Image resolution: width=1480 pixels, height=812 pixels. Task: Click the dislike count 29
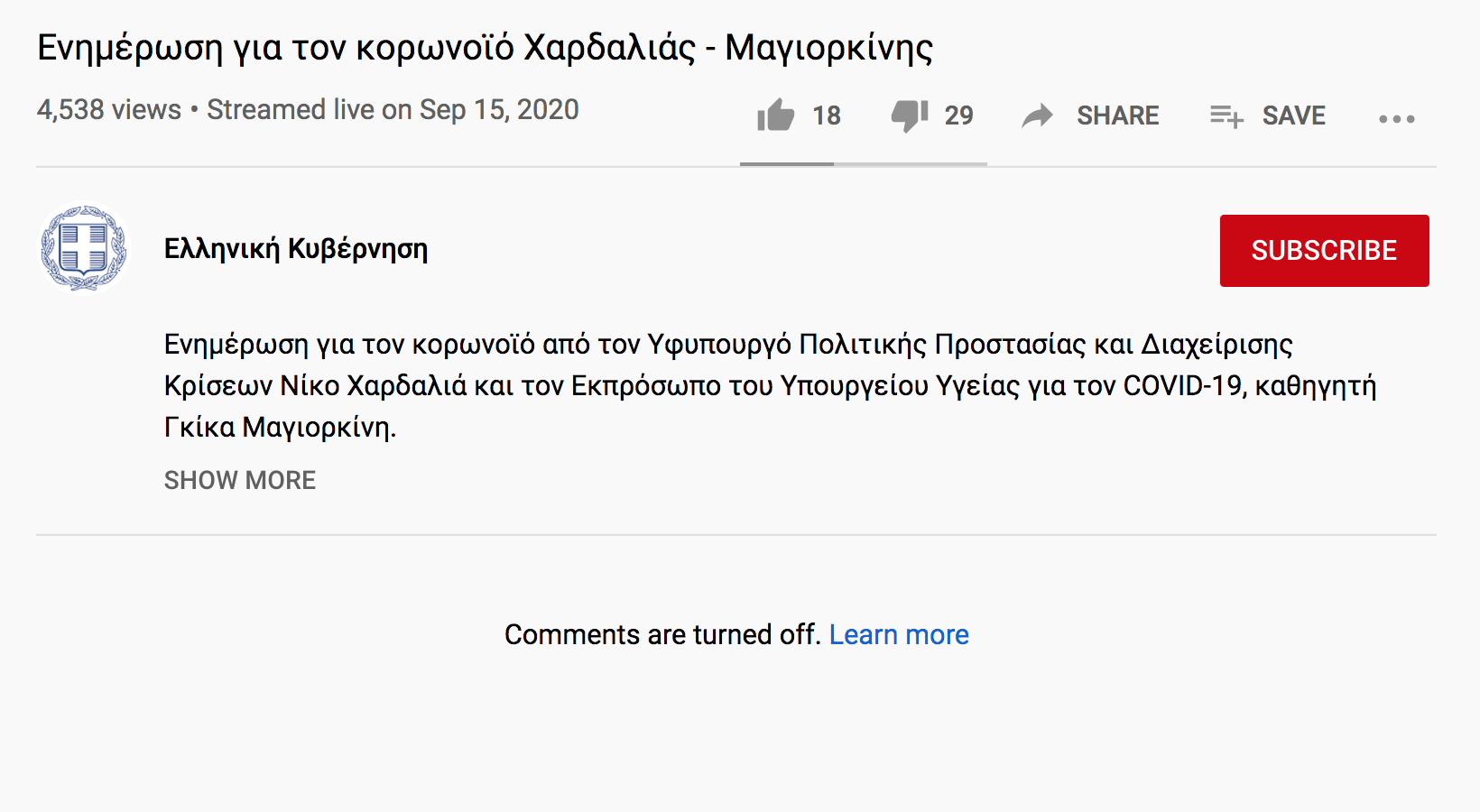click(x=958, y=115)
